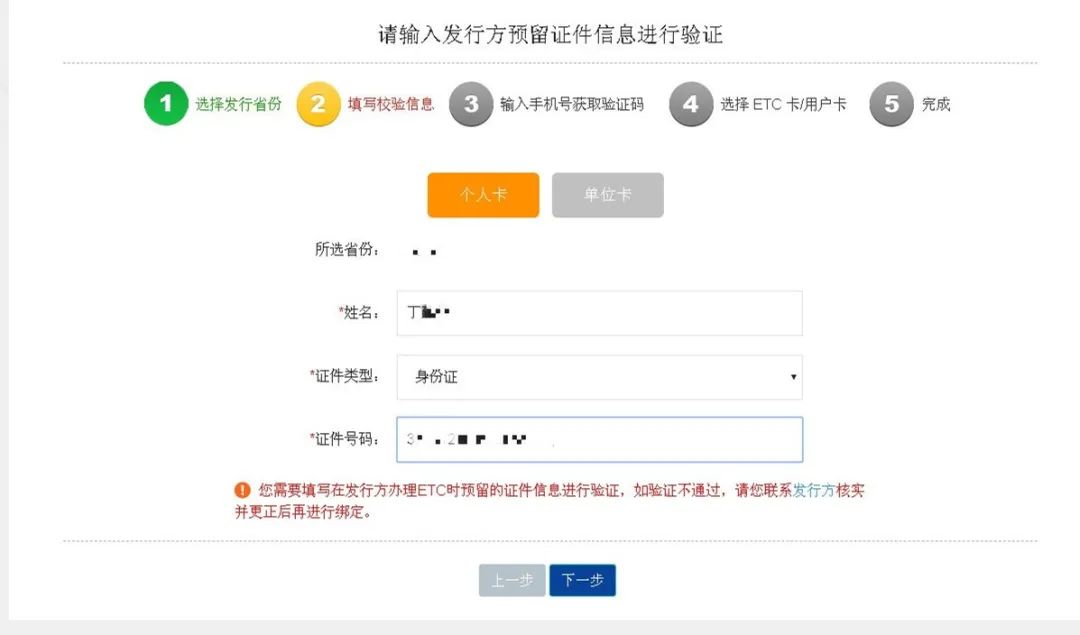Image resolution: width=1080 pixels, height=635 pixels.
Task: Click the 选择发行省份 step label
Action: [238, 104]
